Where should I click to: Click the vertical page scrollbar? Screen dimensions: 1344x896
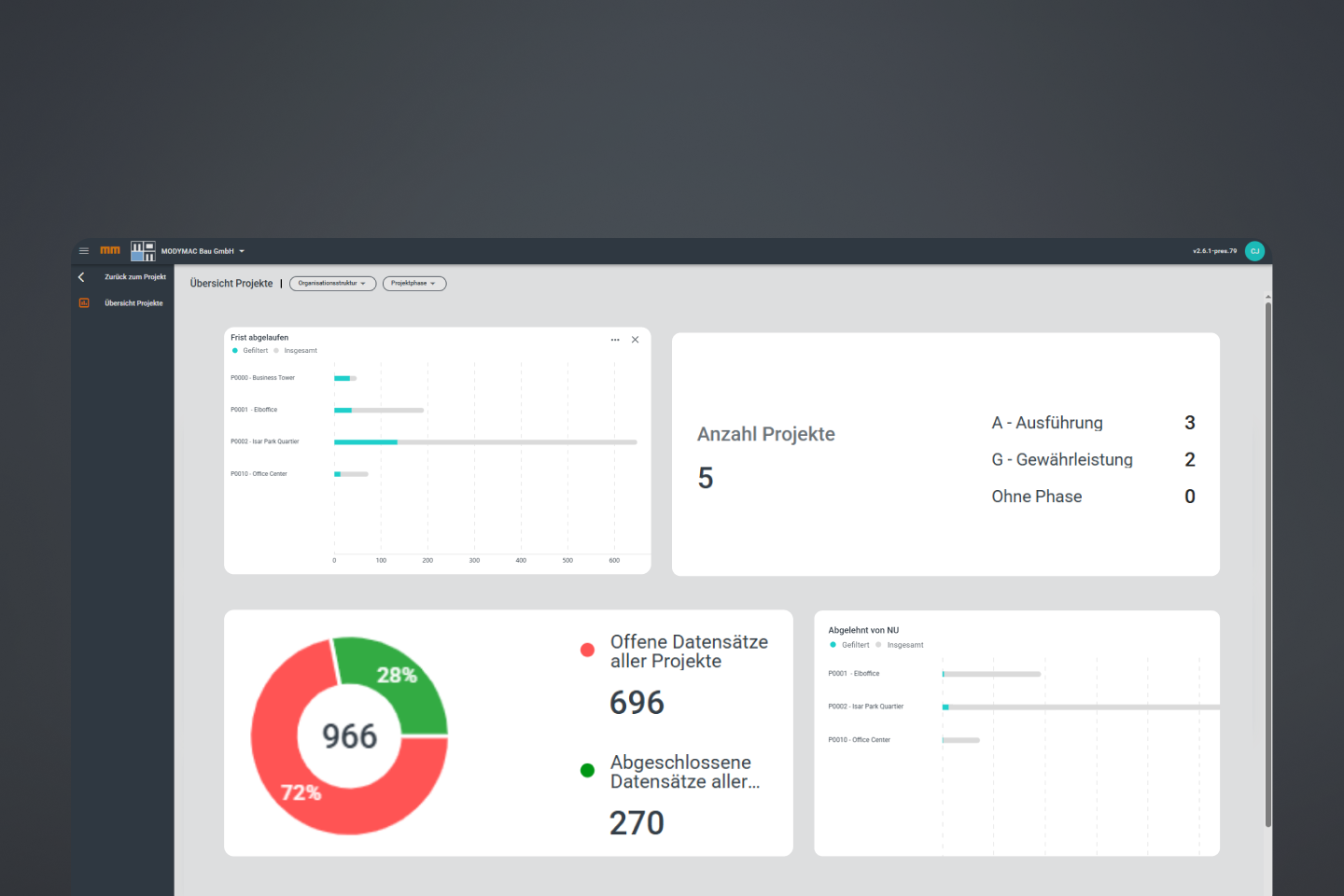(1267, 560)
